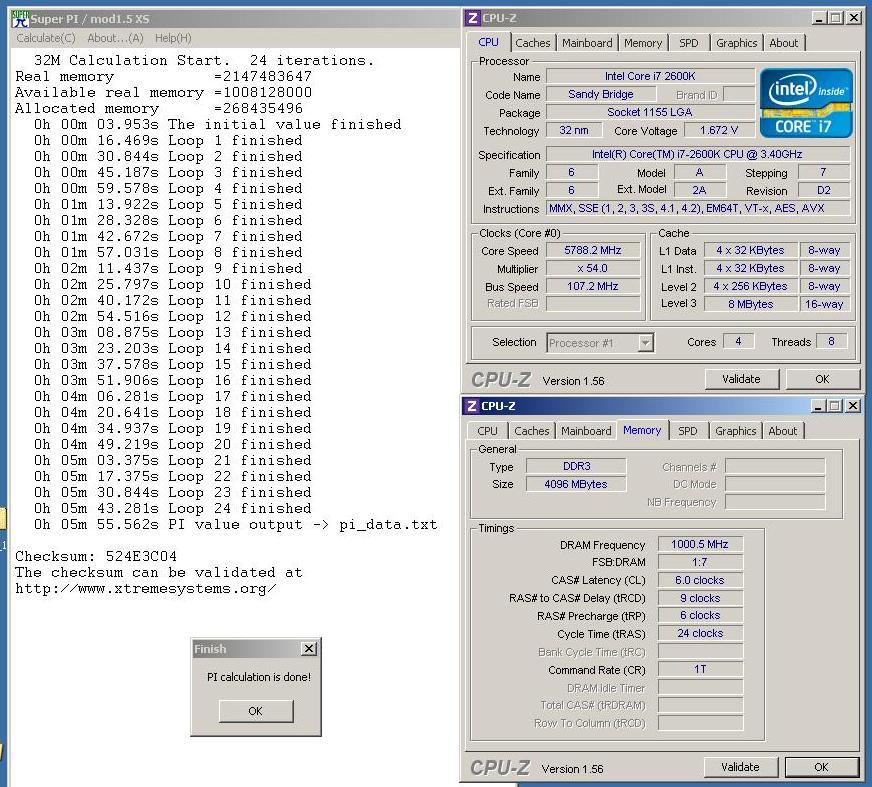This screenshot has height=787, width=872.
Task: Minimize the top CPU-Z window
Action: point(819,18)
